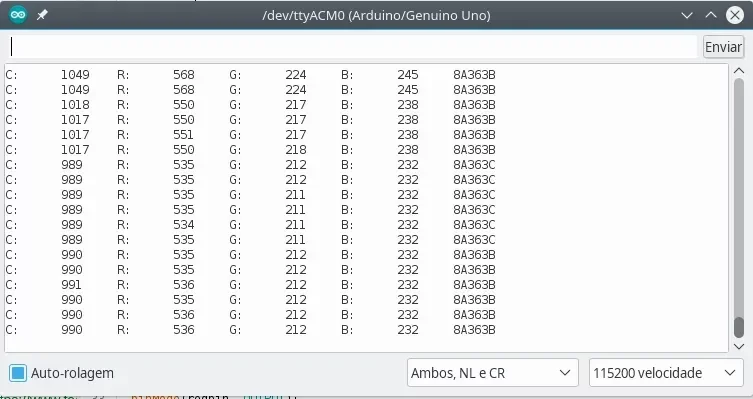The height and width of the screenshot is (399, 753).
Task: Click the Arduino logo icon in title bar
Action: (x=18, y=15)
